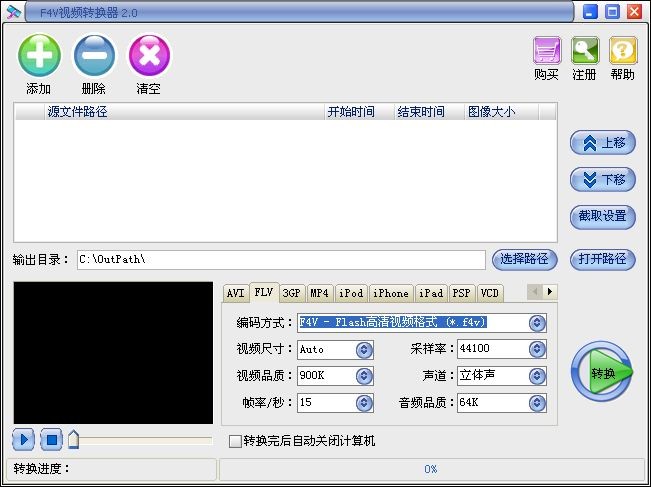Start conversion with the 转换 button
The height and width of the screenshot is (487, 651).
point(602,372)
